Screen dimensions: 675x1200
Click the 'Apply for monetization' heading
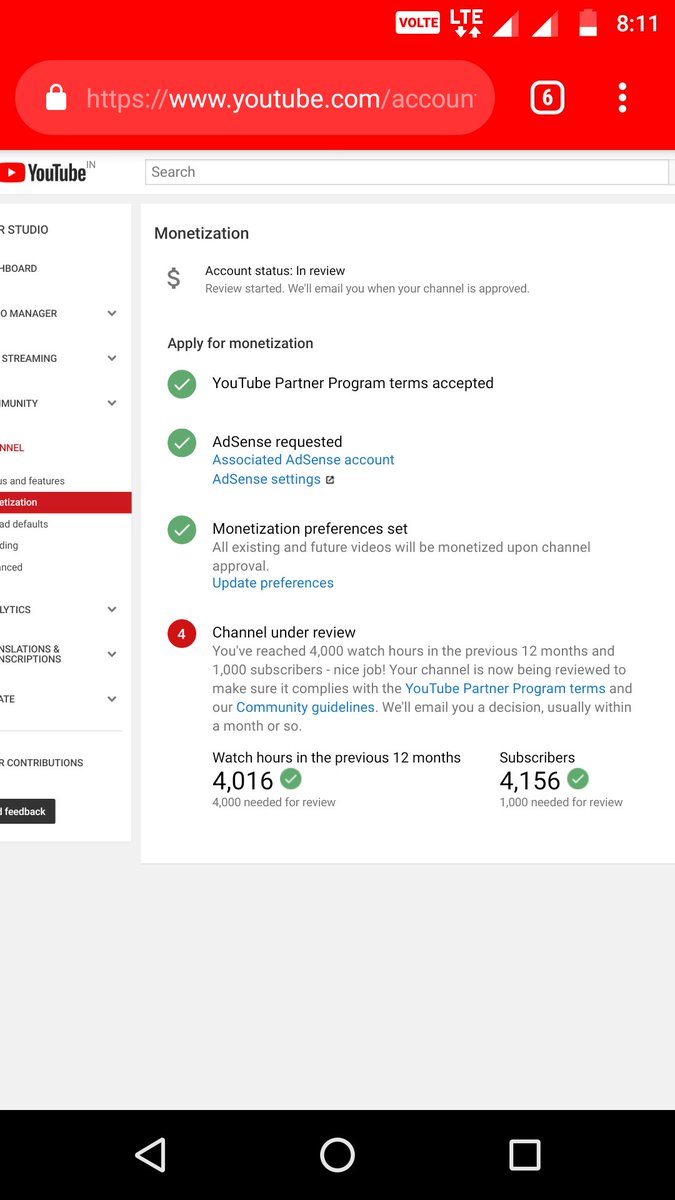pos(240,343)
